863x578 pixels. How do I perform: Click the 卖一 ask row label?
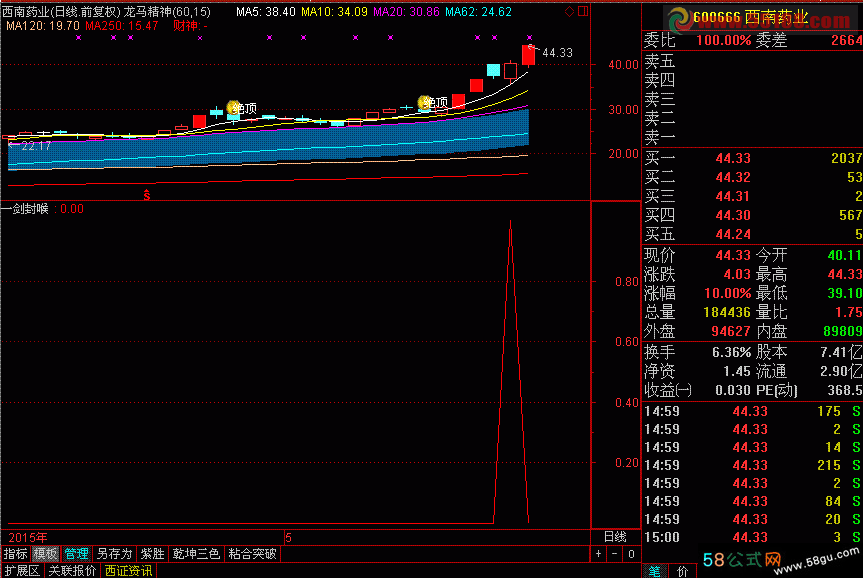coord(659,137)
